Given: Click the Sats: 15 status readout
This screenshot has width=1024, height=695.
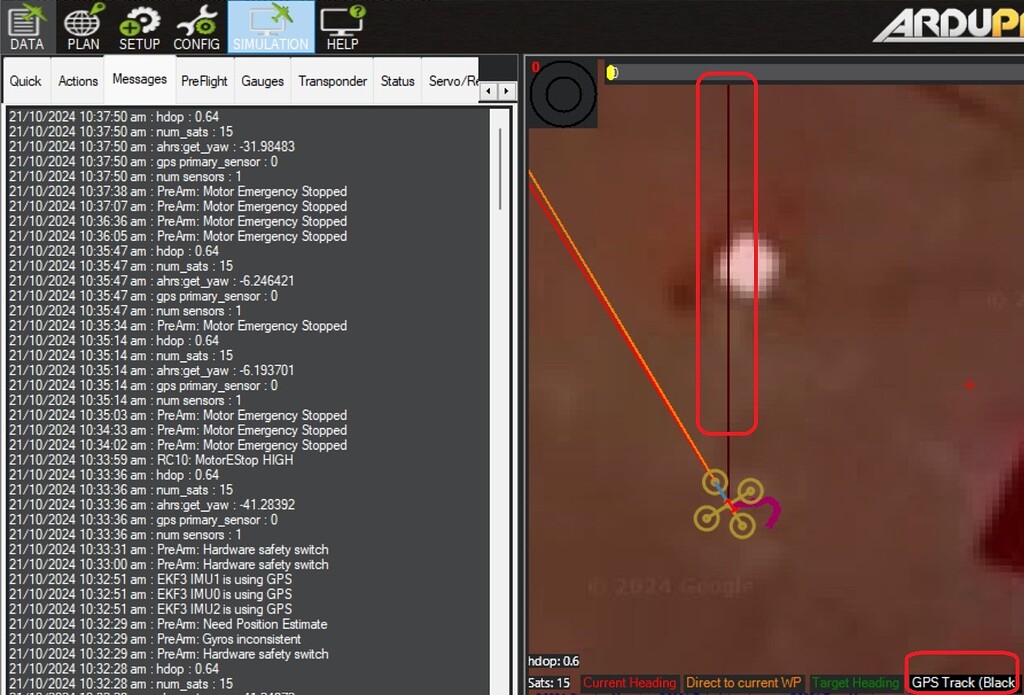Looking at the screenshot, I should (x=548, y=682).
